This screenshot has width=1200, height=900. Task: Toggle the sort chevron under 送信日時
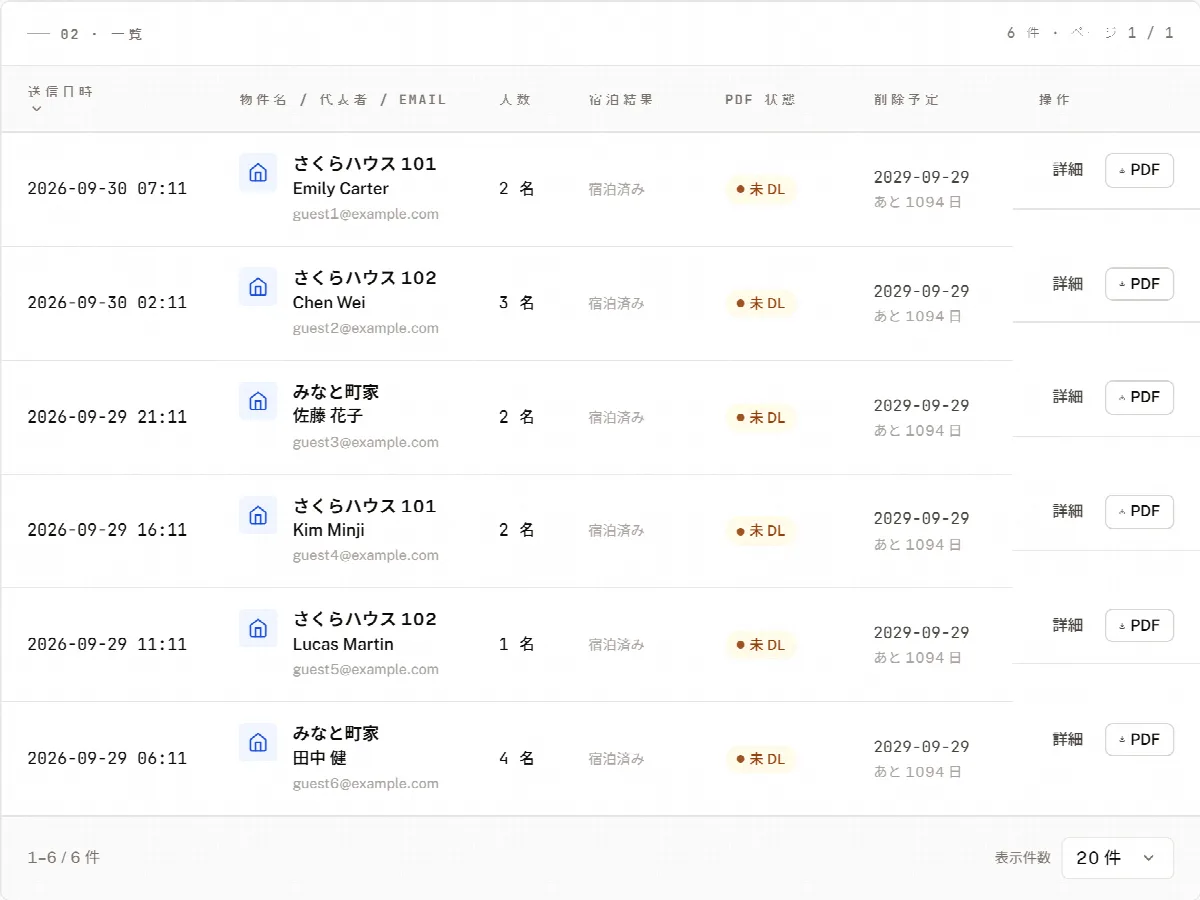click(37, 109)
